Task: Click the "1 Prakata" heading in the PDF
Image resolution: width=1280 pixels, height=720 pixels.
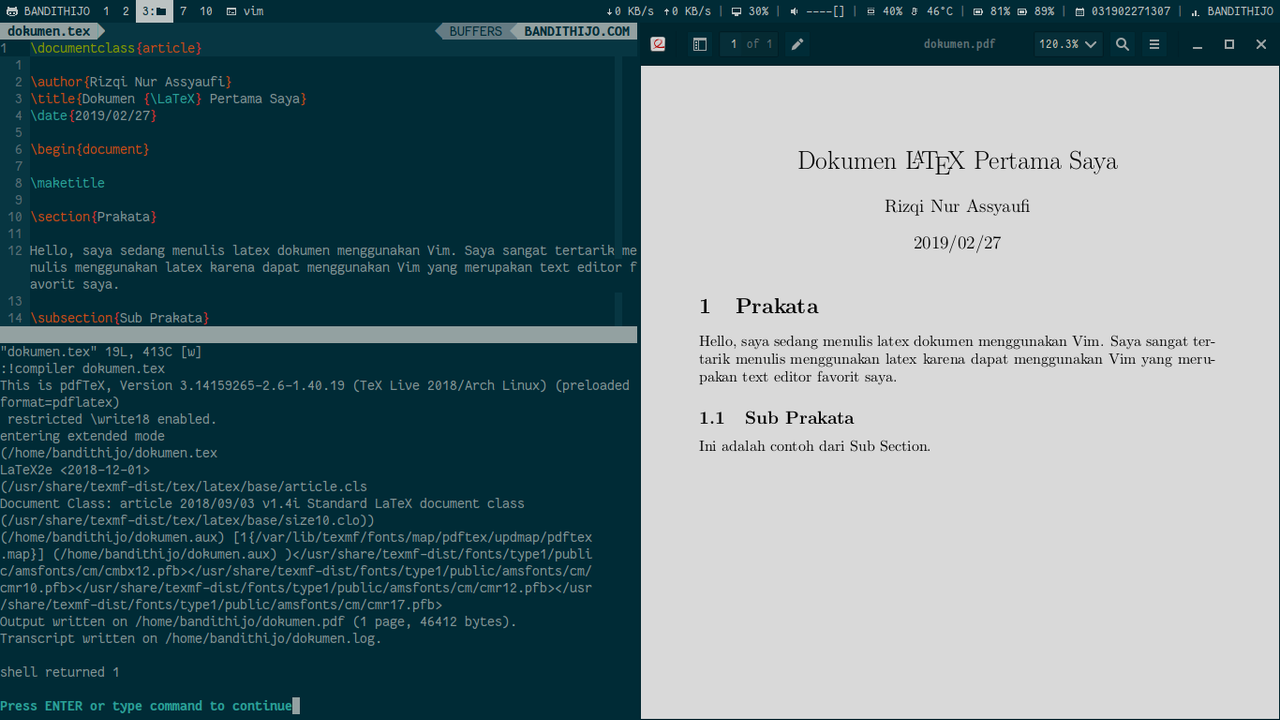Action: [x=759, y=306]
